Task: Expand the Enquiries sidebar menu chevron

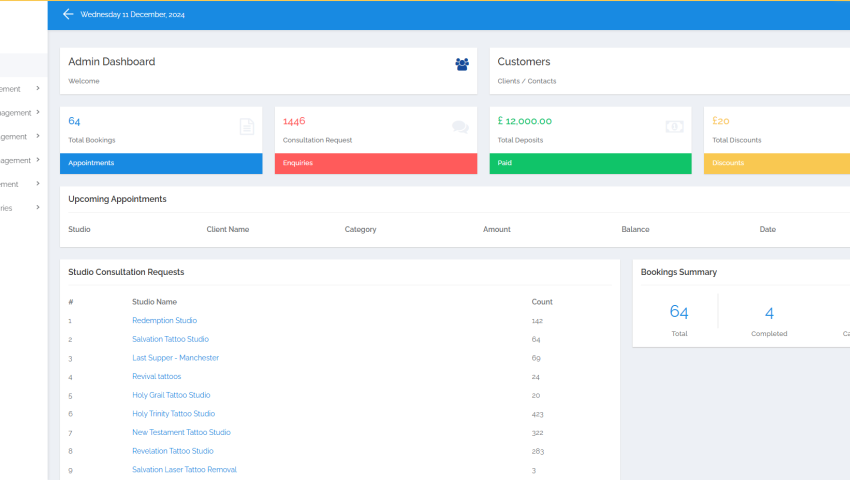Action: point(38,208)
